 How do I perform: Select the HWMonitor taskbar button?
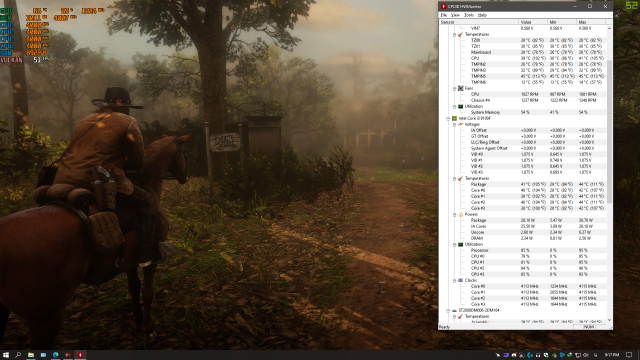(80, 355)
